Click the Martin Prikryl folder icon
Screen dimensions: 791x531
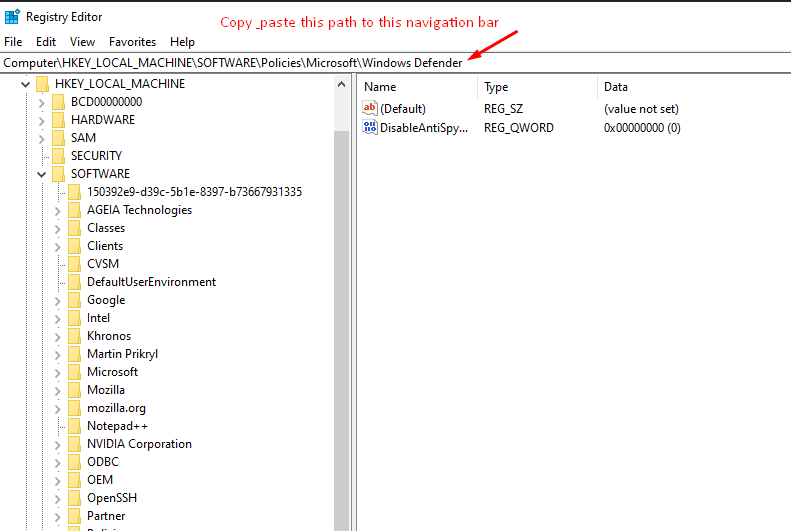(x=74, y=354)
